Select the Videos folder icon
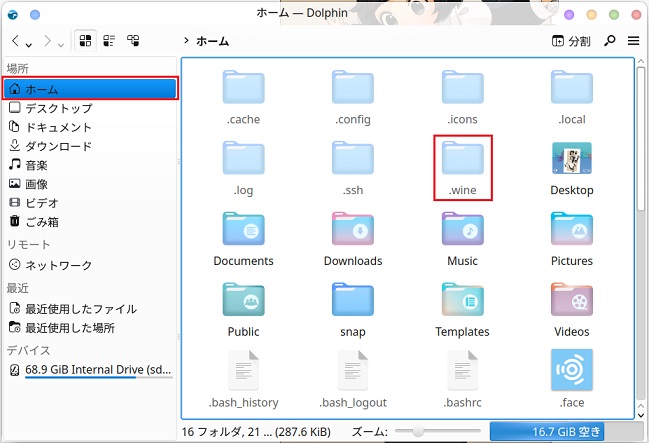 pos(571,300)
